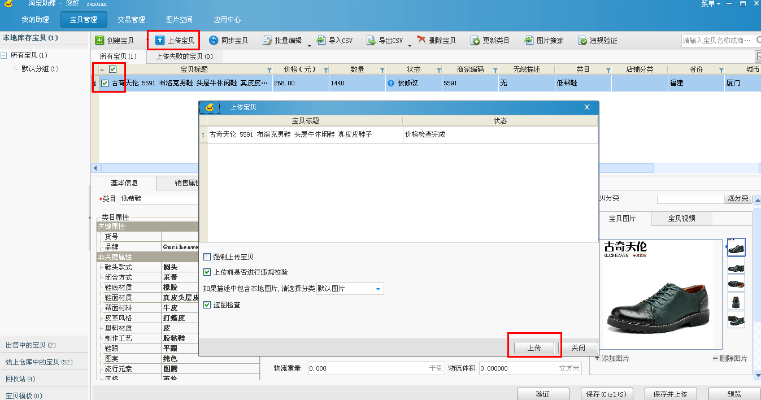Viewport: 761px width, 400px height.
Task: Click the item search input field
Action: [717, 40]
